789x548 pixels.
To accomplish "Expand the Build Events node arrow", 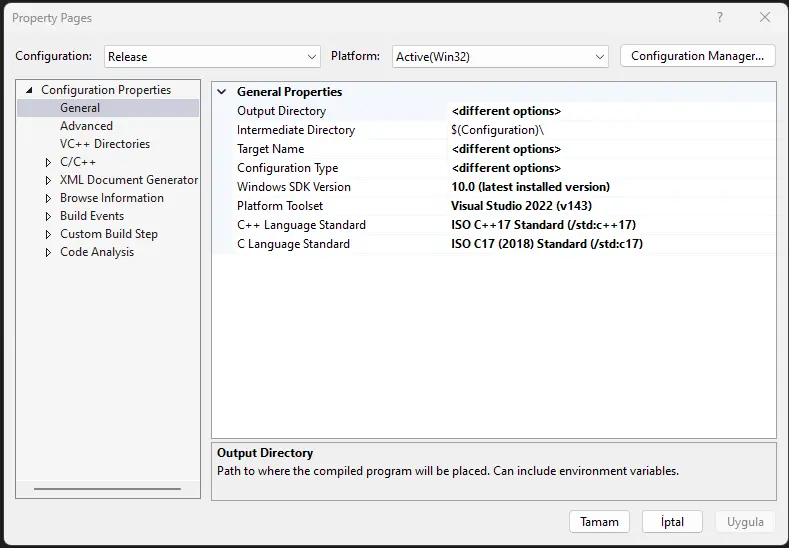I will tap(48, 216).
